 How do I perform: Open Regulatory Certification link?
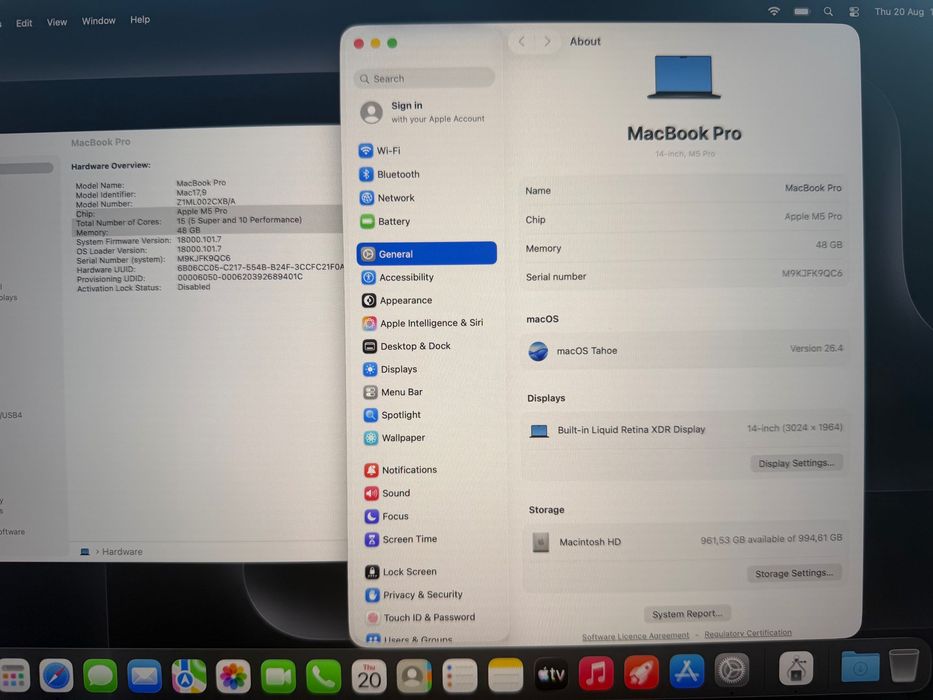(748, 634)
